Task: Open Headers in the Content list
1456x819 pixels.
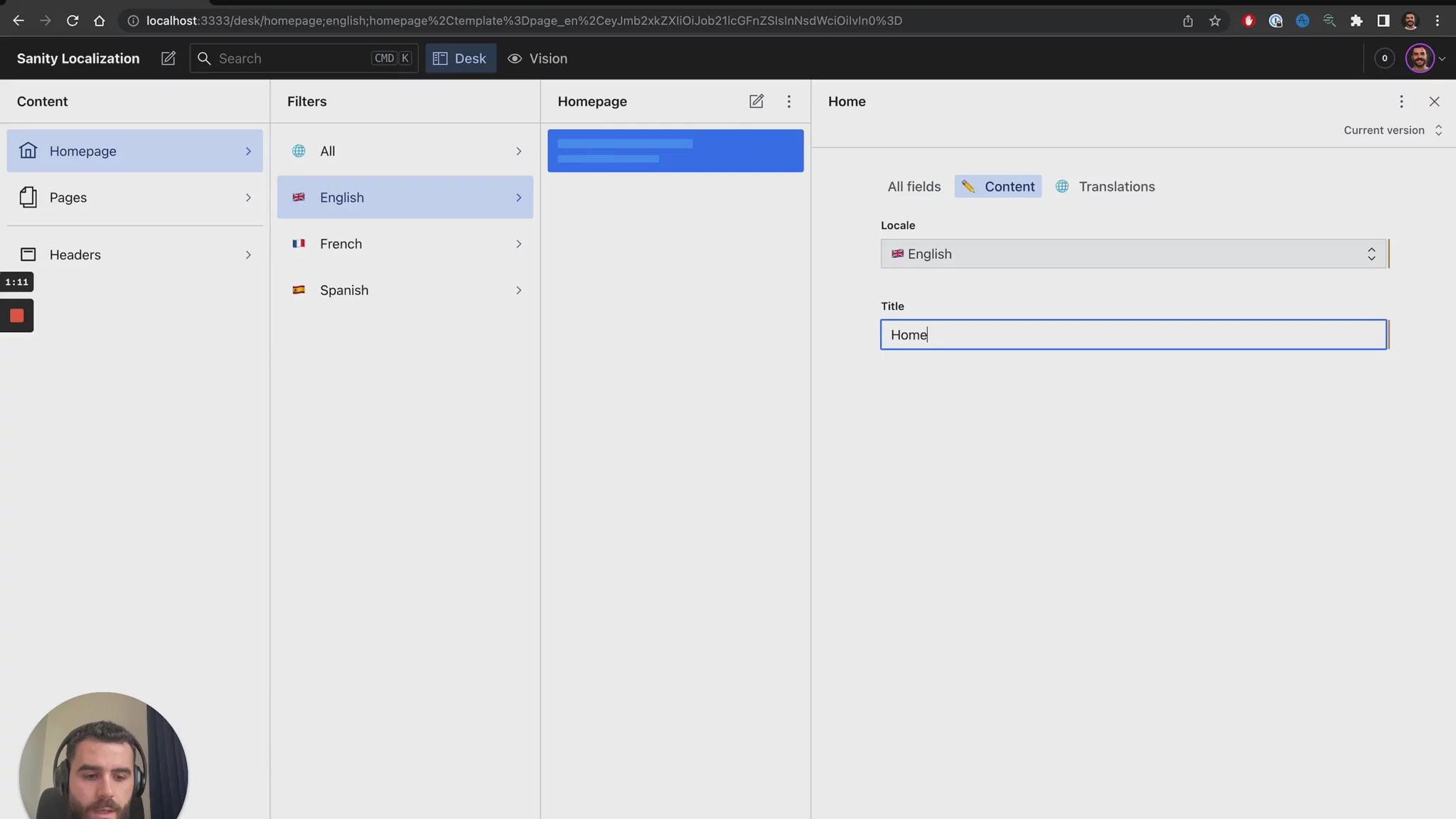Action: click(x=135, y=255)
